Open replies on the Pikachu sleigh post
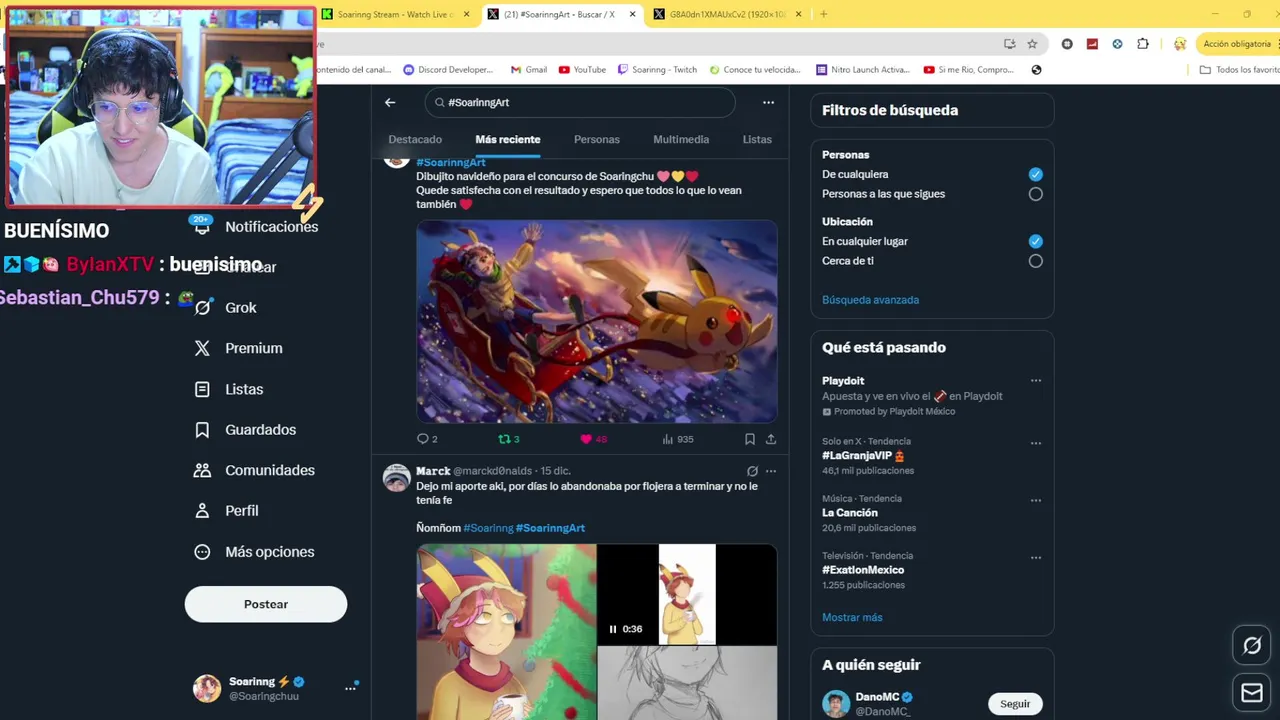Viewport: 1280px width, 720px height. [x=427, y=439]
